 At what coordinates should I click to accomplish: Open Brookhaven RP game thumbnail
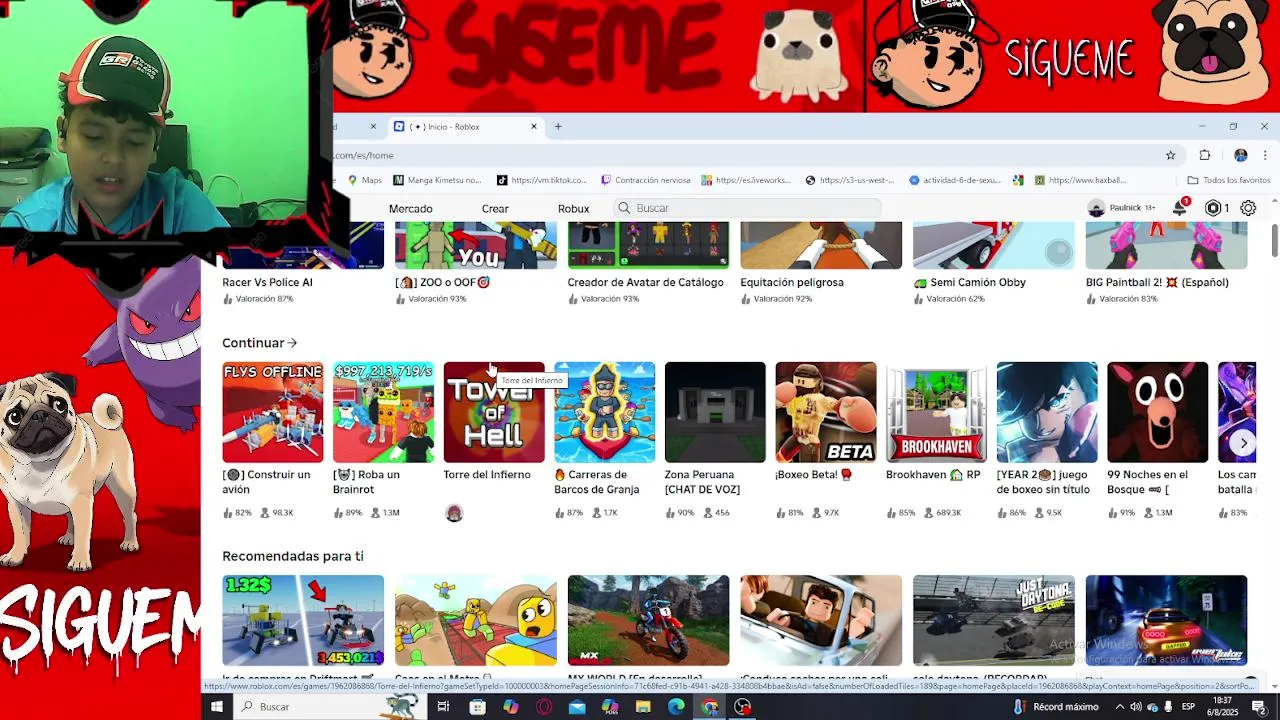pos(936,412)
